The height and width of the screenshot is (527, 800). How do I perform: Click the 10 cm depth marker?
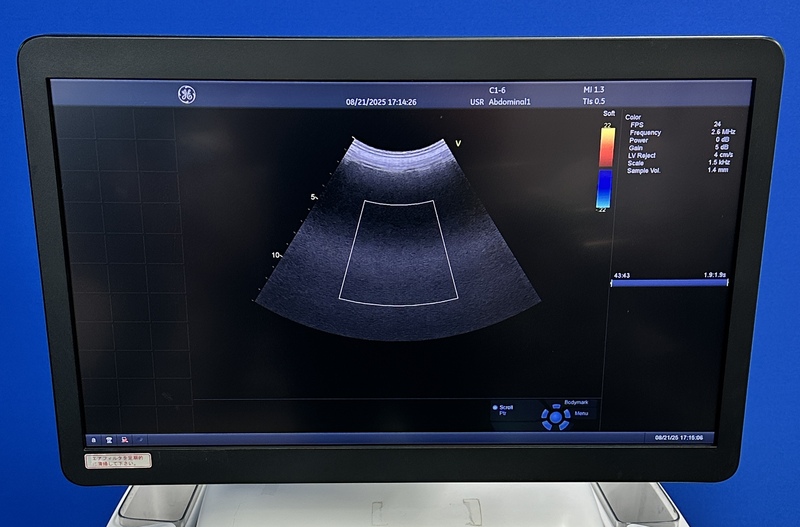click(275, 256)
